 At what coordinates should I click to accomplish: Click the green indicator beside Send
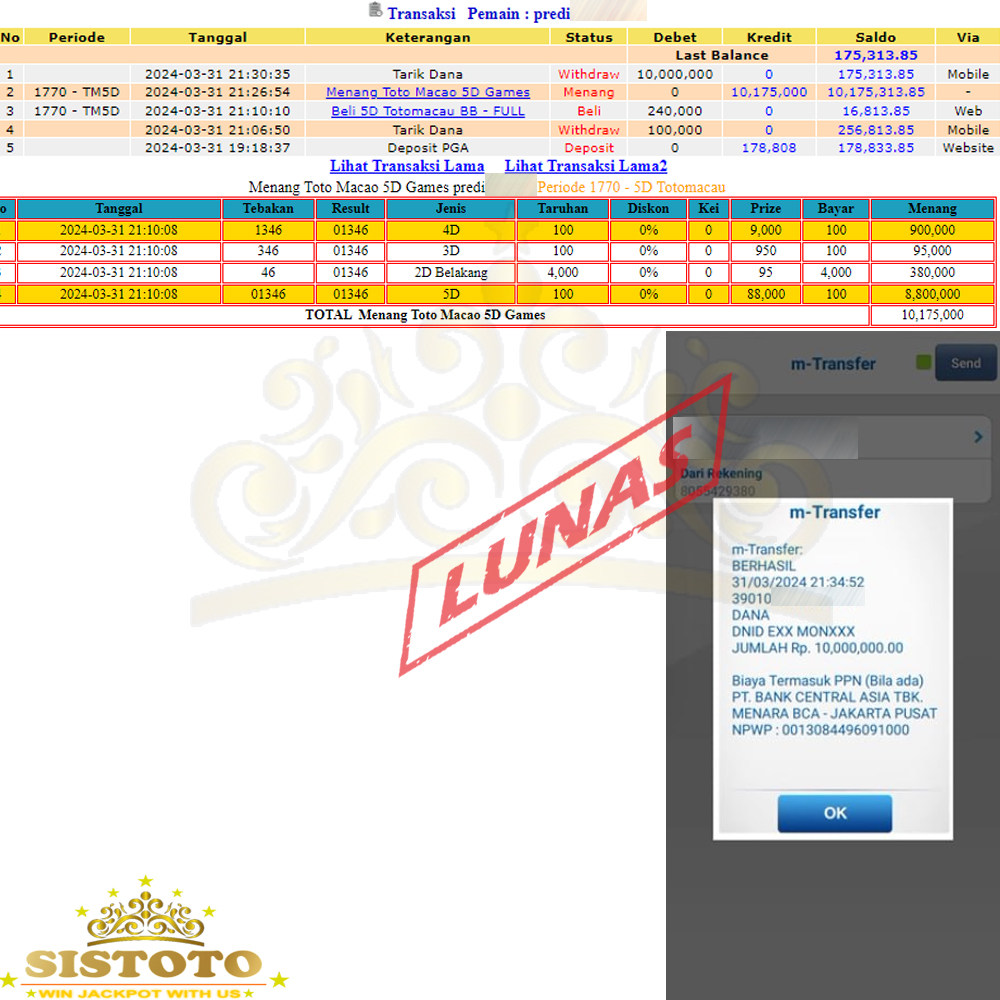pyautogui.click(x=923, y=363)
